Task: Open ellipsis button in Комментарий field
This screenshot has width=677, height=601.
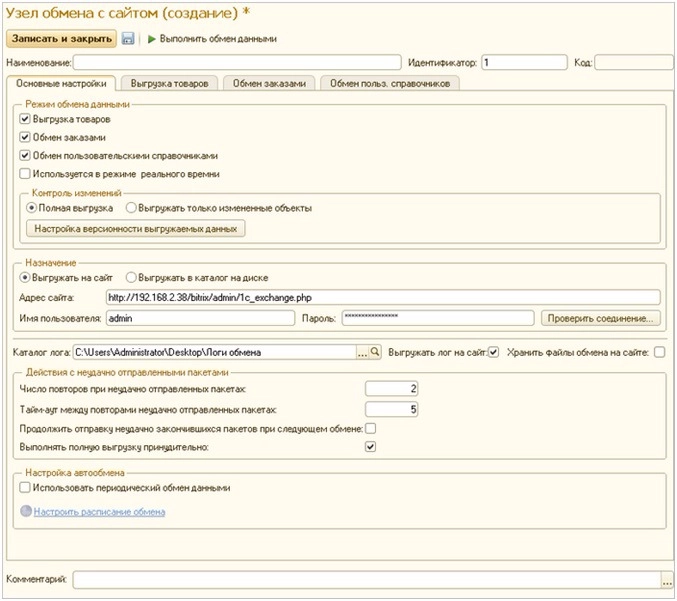Action: point(666,580)
